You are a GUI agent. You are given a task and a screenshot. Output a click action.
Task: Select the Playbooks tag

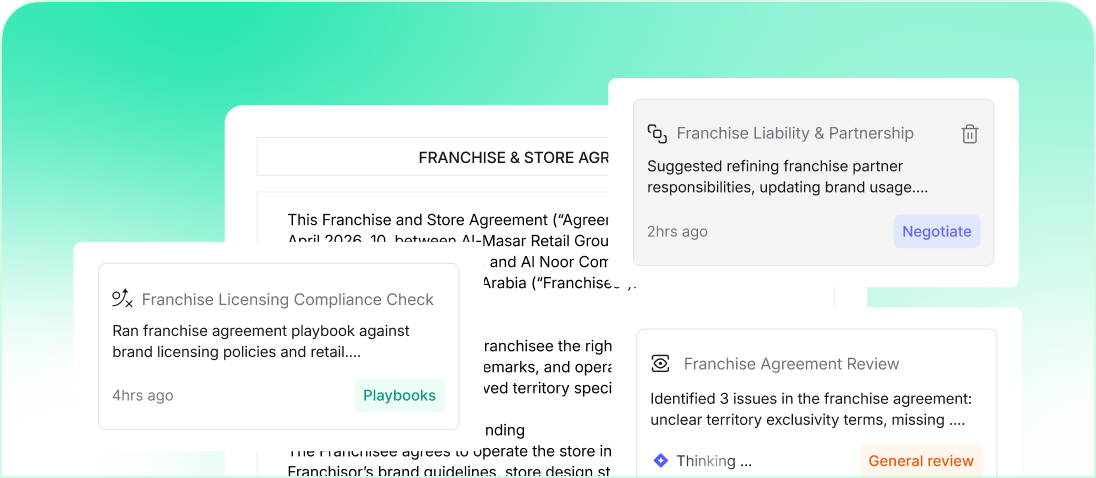point(399,395)
